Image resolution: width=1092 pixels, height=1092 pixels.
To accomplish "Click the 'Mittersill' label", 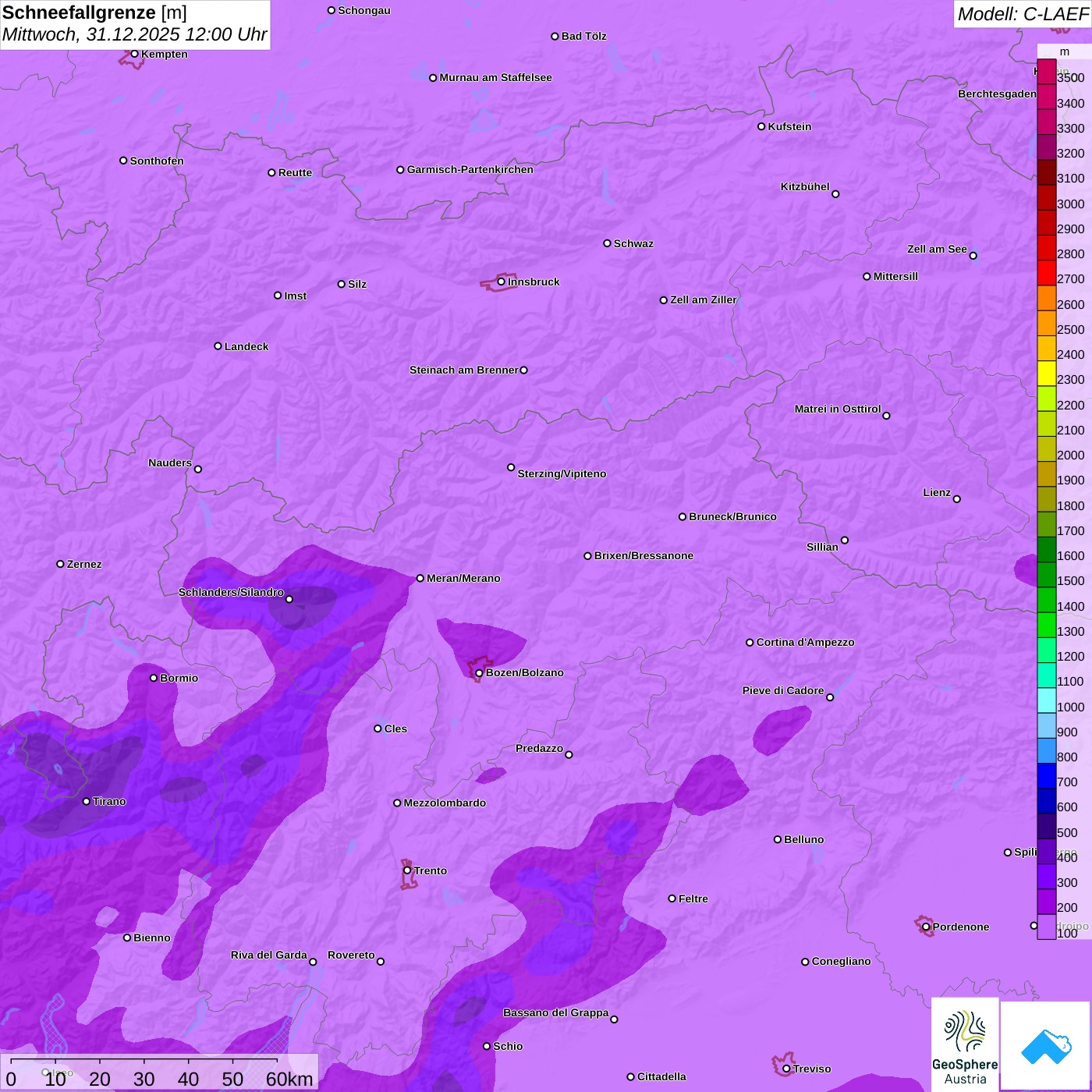I will pyautogui.click(x=895, y=276).
